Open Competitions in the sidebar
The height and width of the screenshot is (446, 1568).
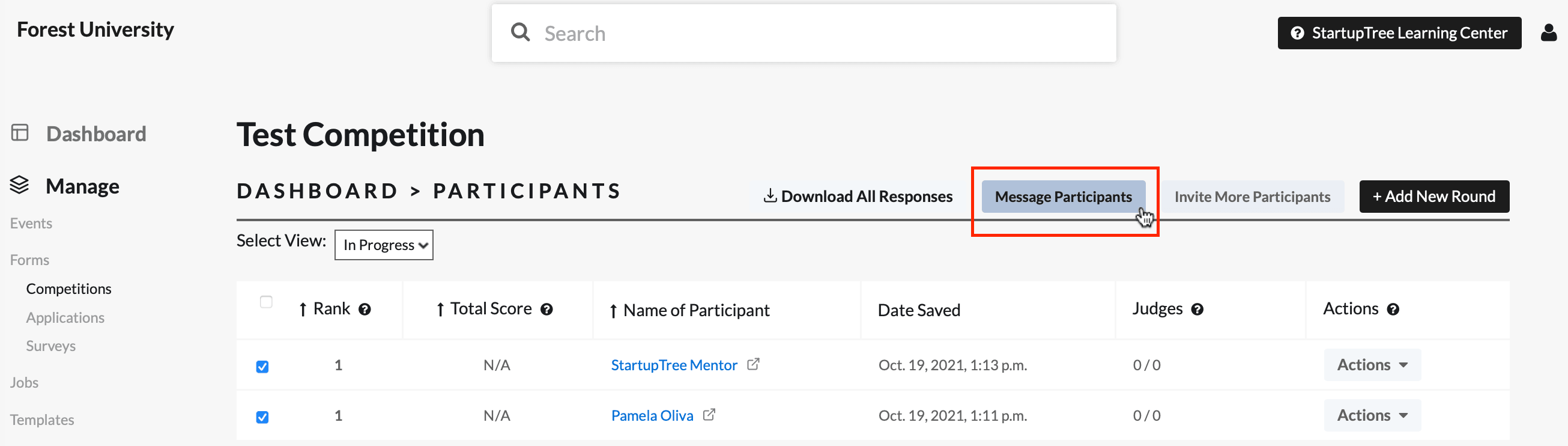69,289
